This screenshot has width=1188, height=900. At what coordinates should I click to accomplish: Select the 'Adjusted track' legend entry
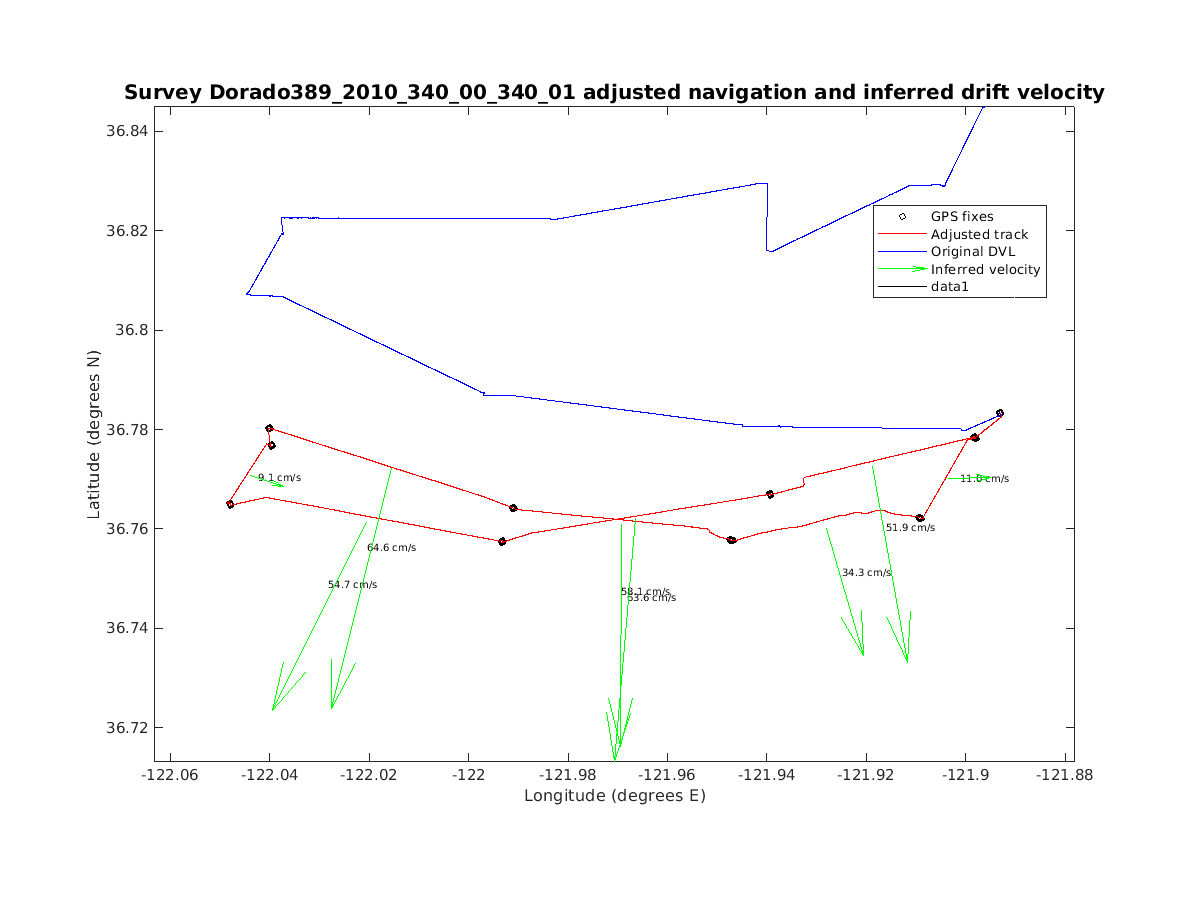[979, 234]
